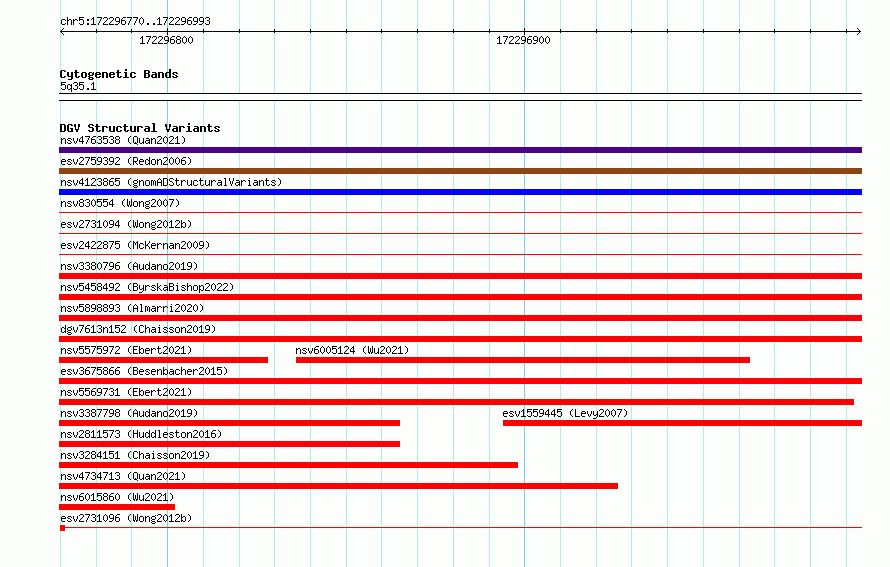The height and width of the screenshot is (567, 890).
Task: Select the red bar under nsv2811573 (Huddleston2016)
Action: point(229,444)
